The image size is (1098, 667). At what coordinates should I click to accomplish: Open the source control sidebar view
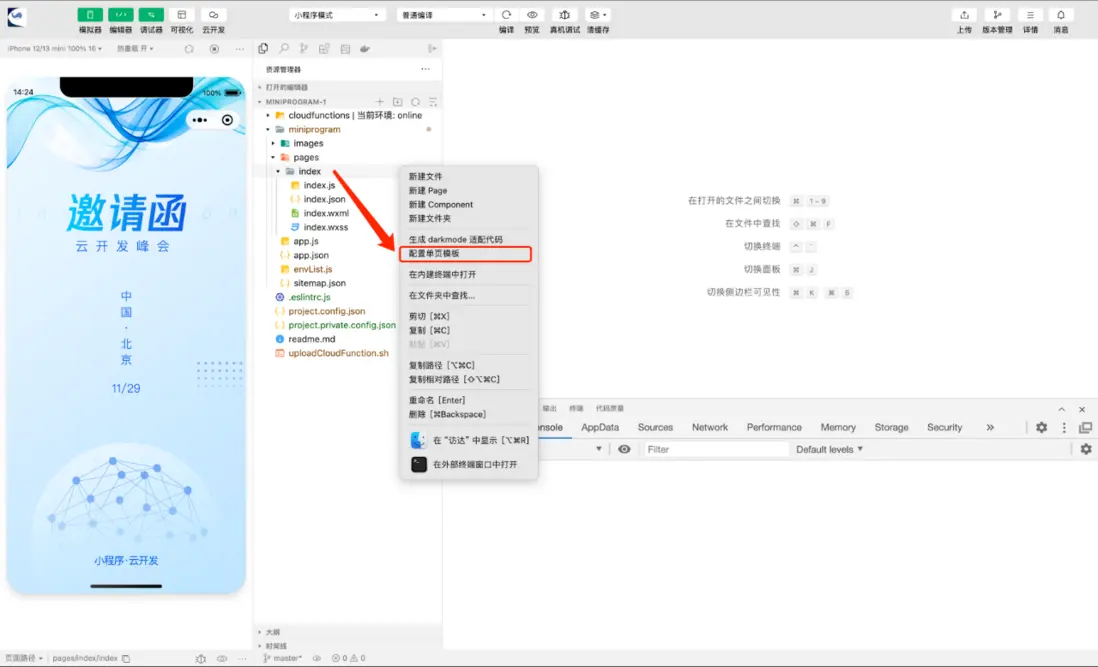pyautogui.click(x=304, y=48)
